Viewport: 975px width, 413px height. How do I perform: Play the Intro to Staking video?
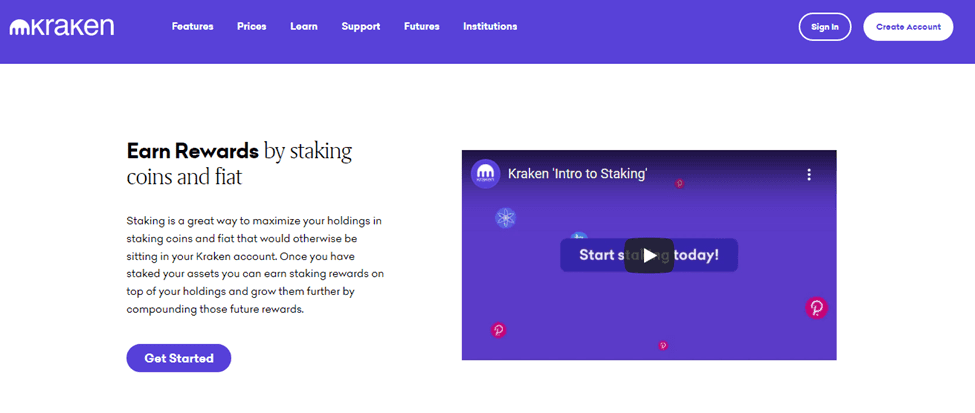[x=649, y=255]
